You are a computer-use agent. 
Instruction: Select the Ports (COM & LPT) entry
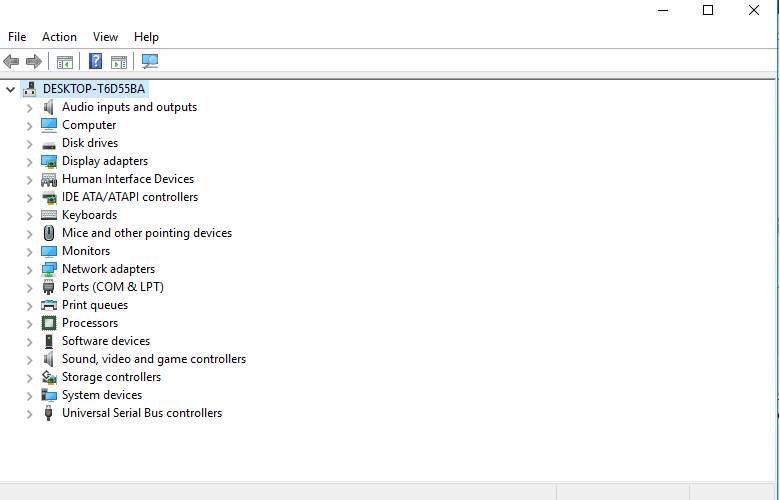pyautogui.click(x=112, y=287)
